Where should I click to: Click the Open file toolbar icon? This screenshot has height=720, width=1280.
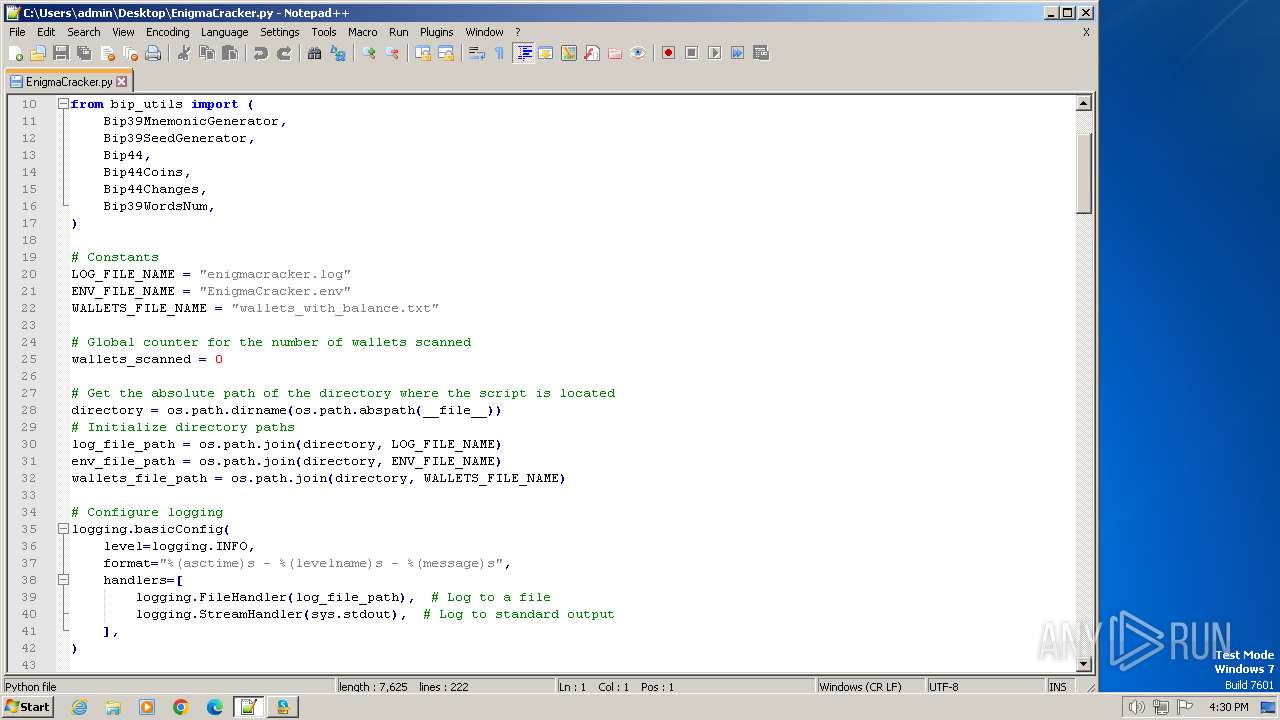tap(38, 53)
